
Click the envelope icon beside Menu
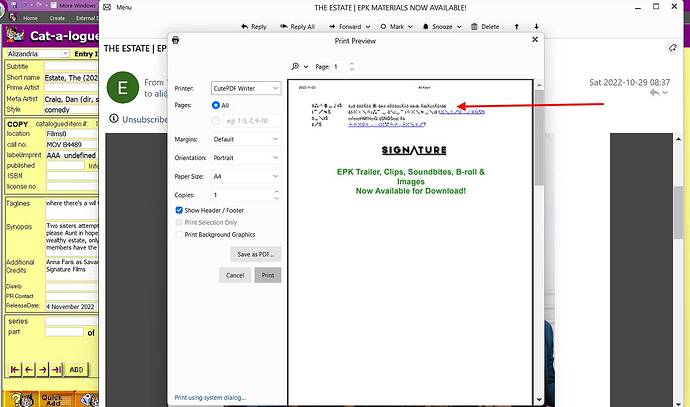pos(107,7)
